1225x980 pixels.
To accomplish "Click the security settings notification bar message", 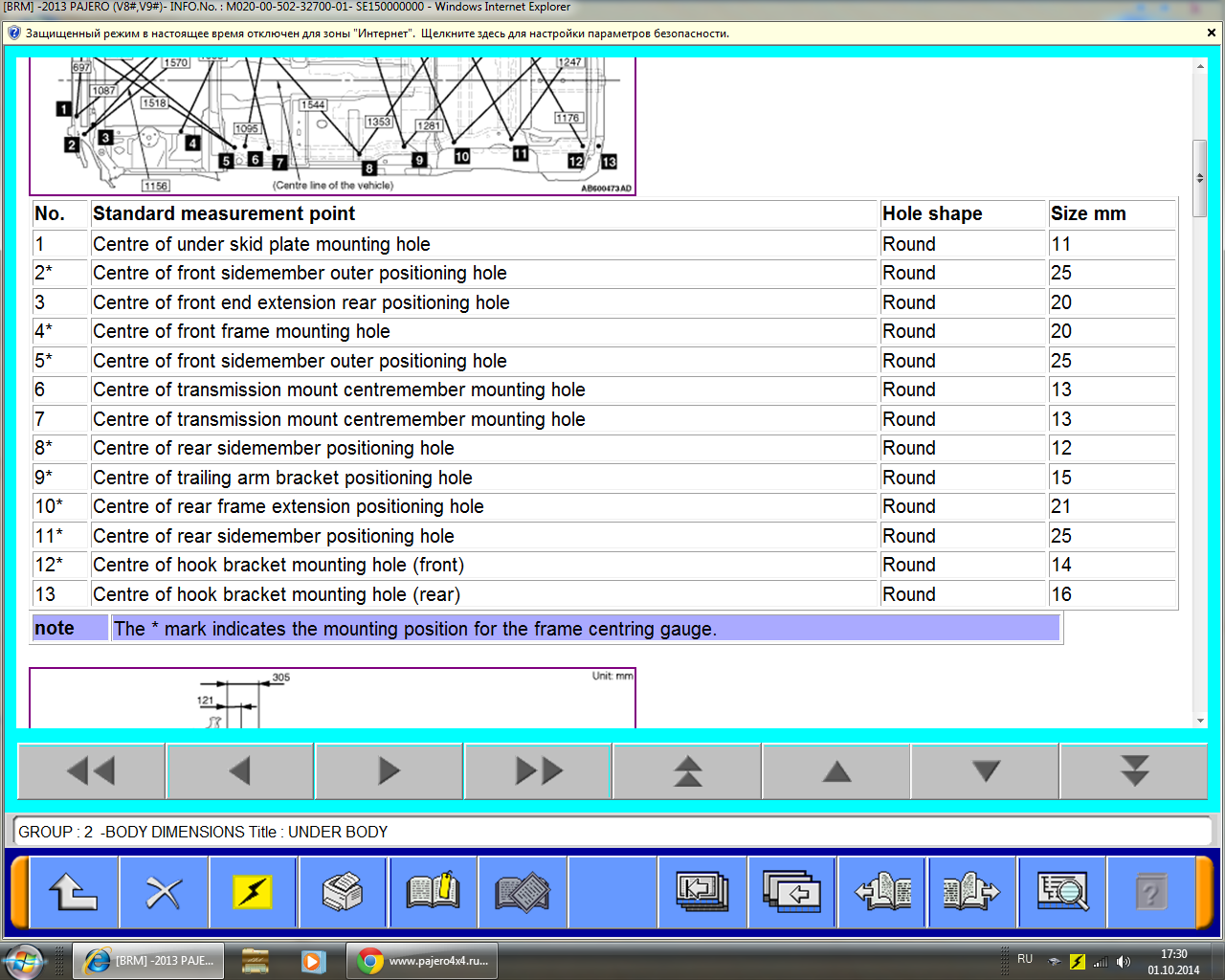I will 377,33.
